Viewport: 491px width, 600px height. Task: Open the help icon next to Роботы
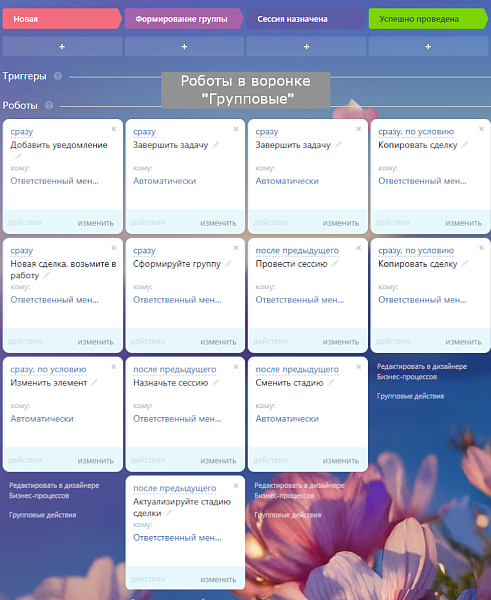pos(49,105)
